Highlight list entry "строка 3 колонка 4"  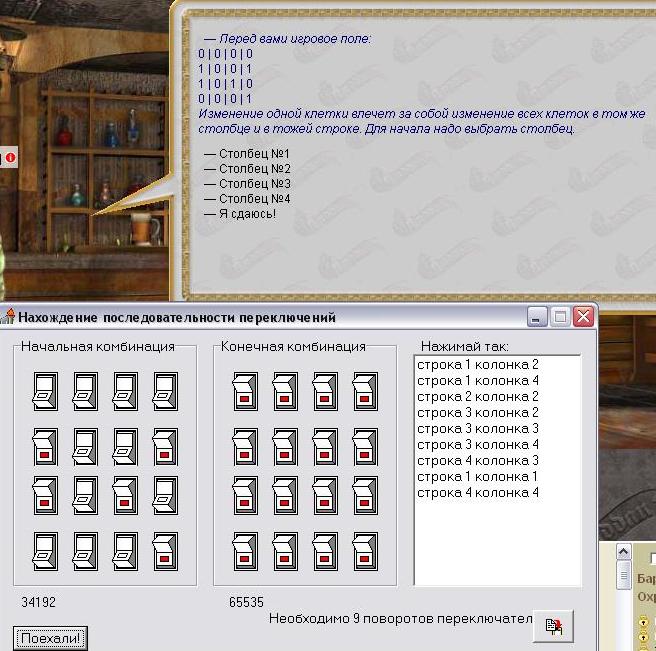478,445
